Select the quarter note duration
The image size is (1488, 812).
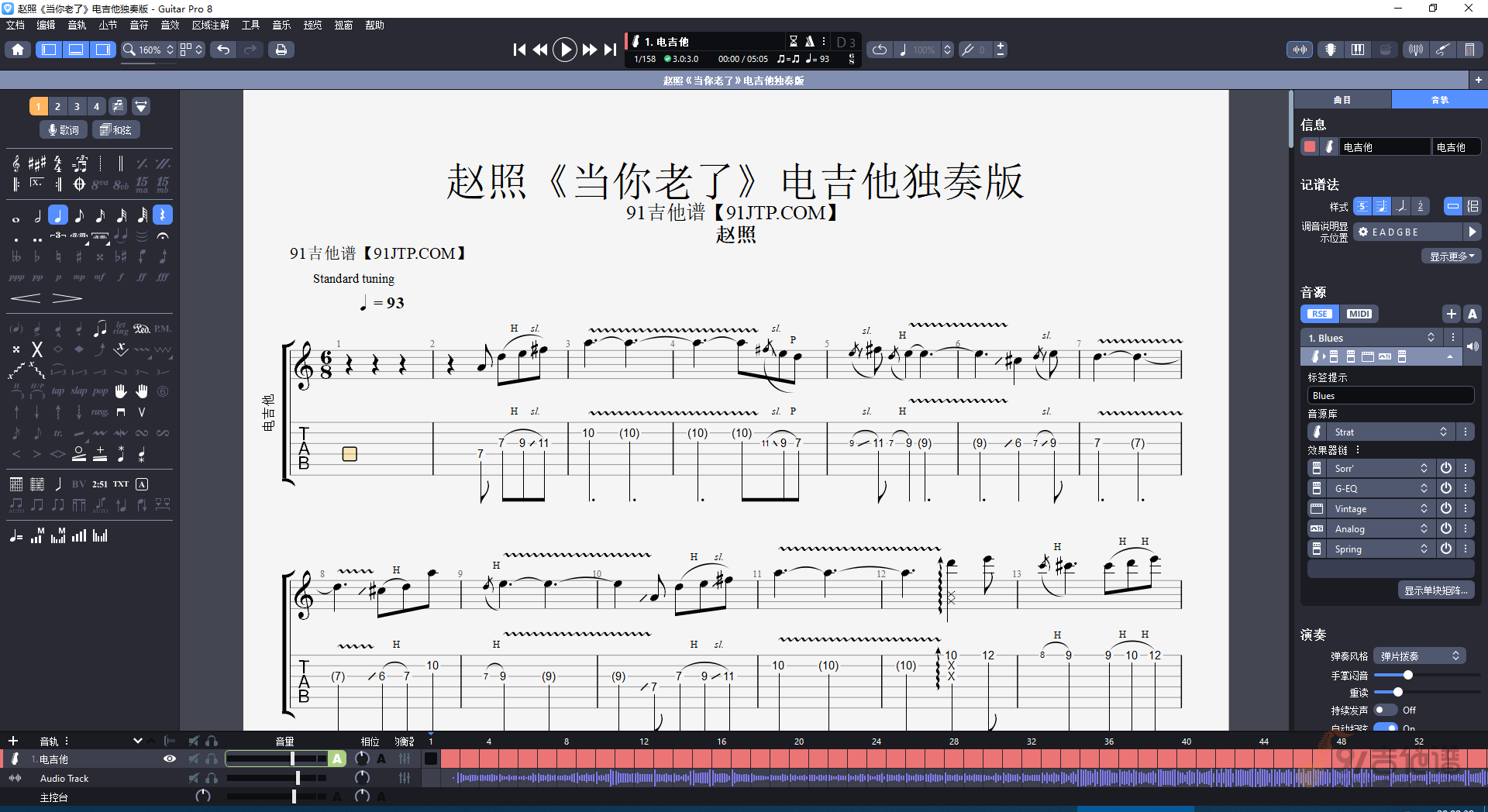click(58, 215)
